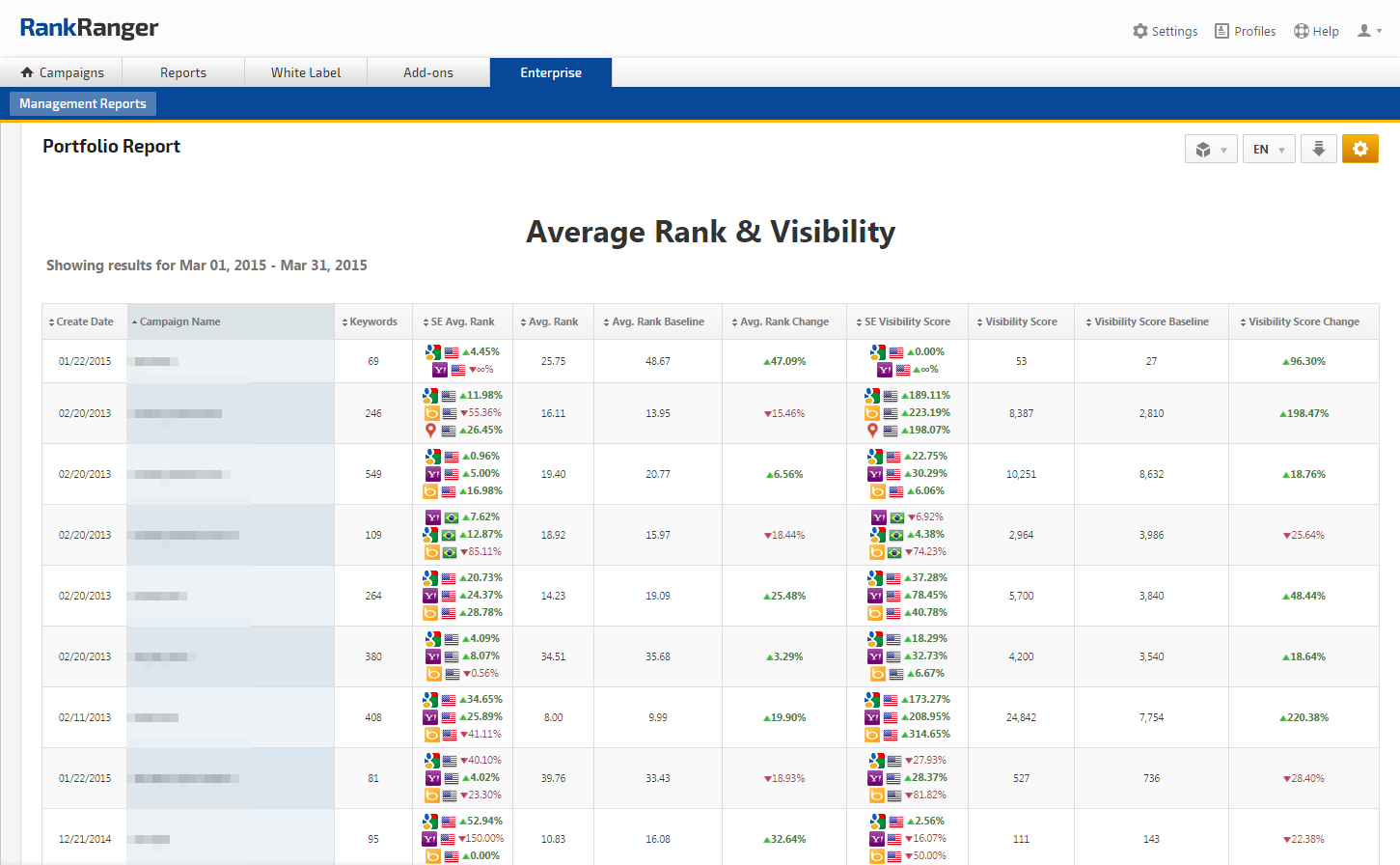1400x865 pixels.
Task: Sort by Visibility Score Change column
Action: (x=1303, y=321)
